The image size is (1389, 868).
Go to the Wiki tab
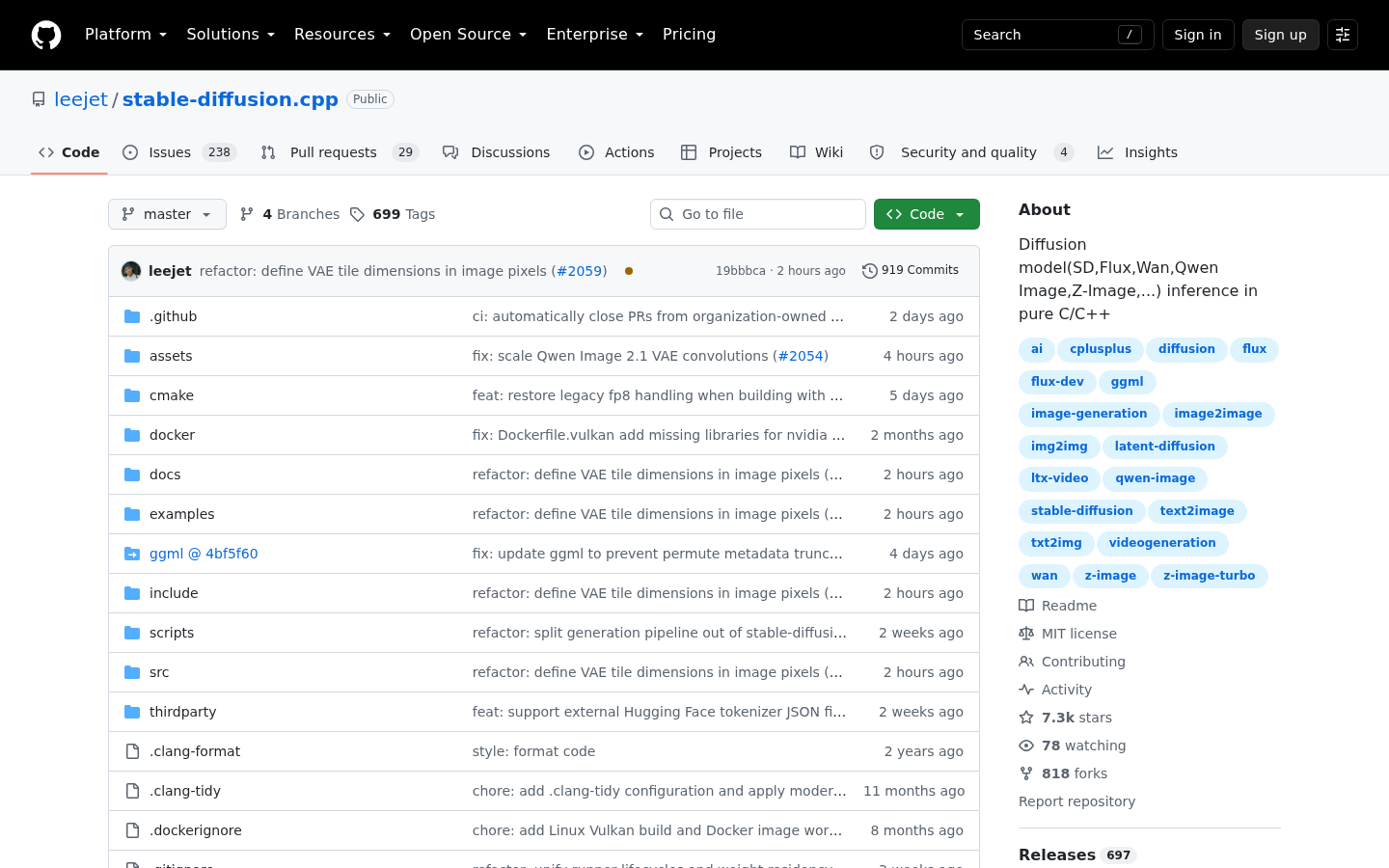click(x=816, y=152)
